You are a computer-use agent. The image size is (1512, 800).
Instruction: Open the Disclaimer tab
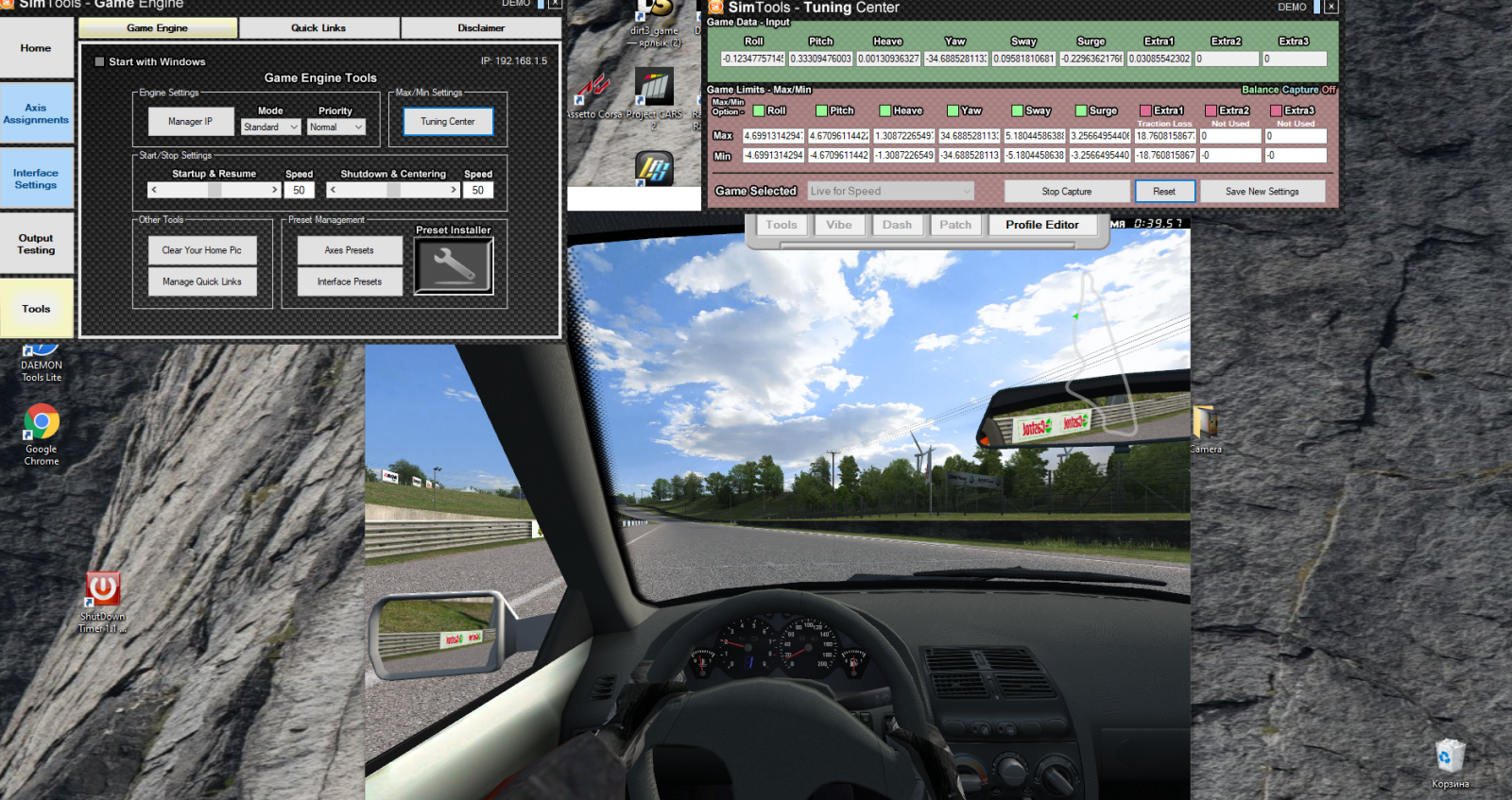pos(481,28)
